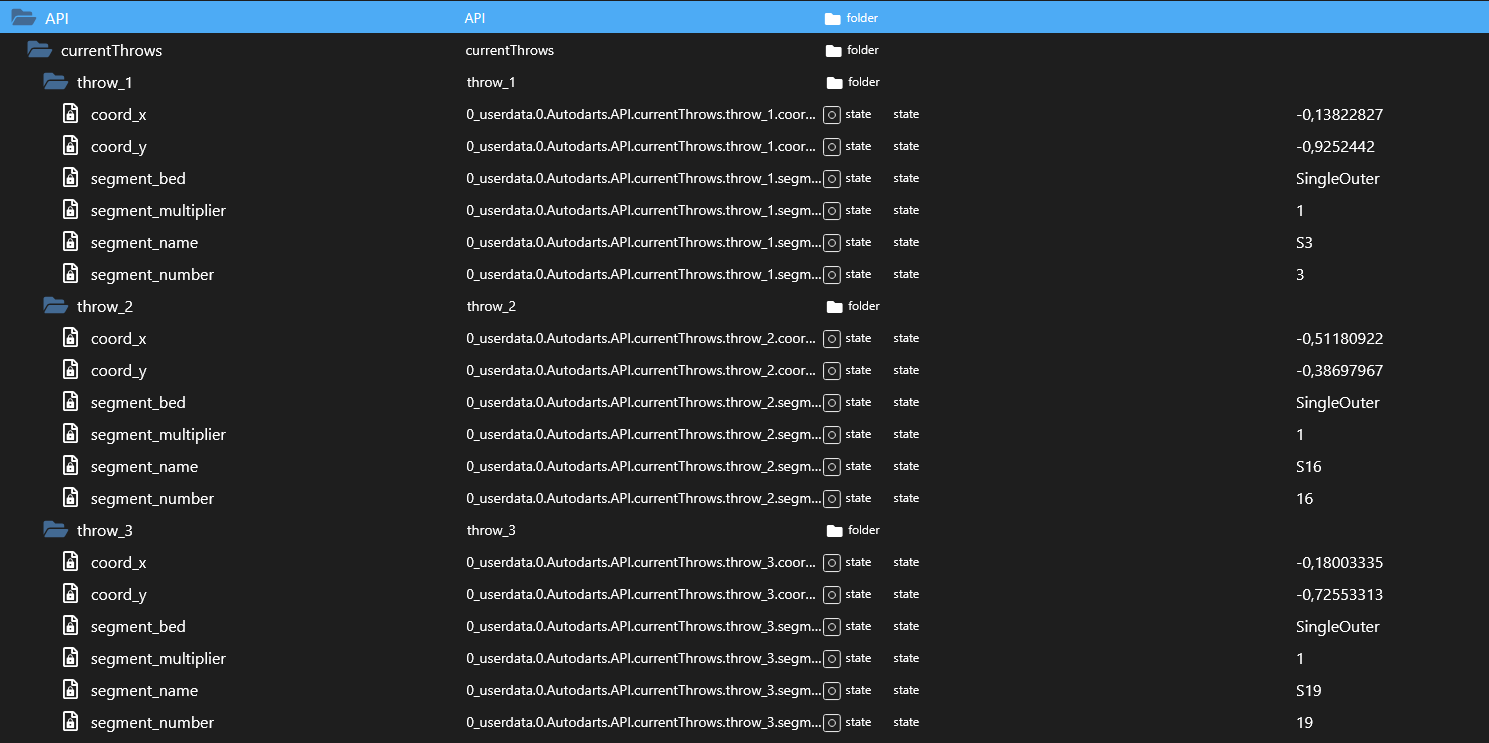The image size is (1489, 743).
Task: Click the throw_3 text in the name column
Action: point(491,530)
